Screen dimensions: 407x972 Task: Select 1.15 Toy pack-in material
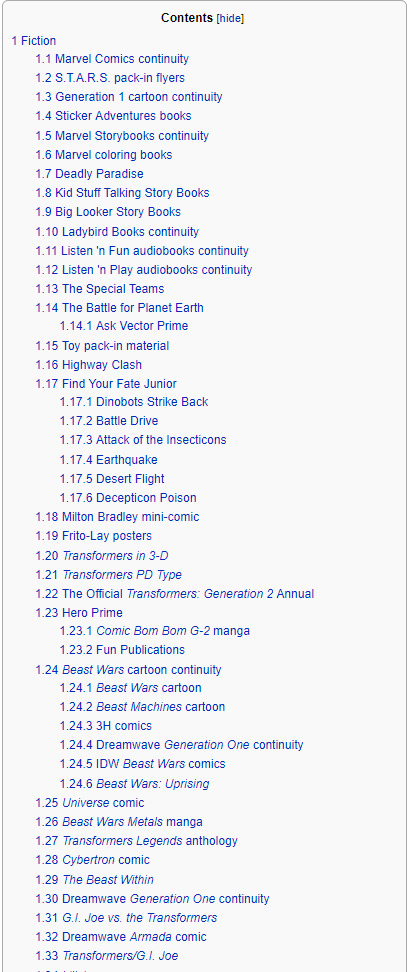click(102, 346)
